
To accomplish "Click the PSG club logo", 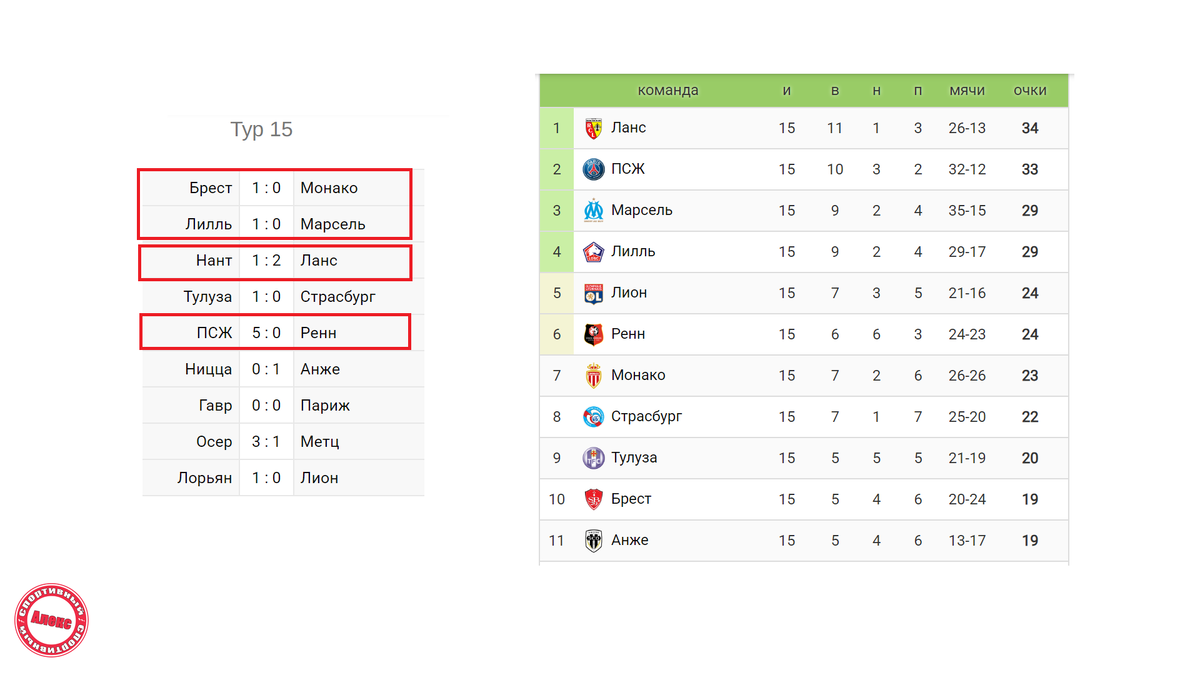I will tap(594, 169).
